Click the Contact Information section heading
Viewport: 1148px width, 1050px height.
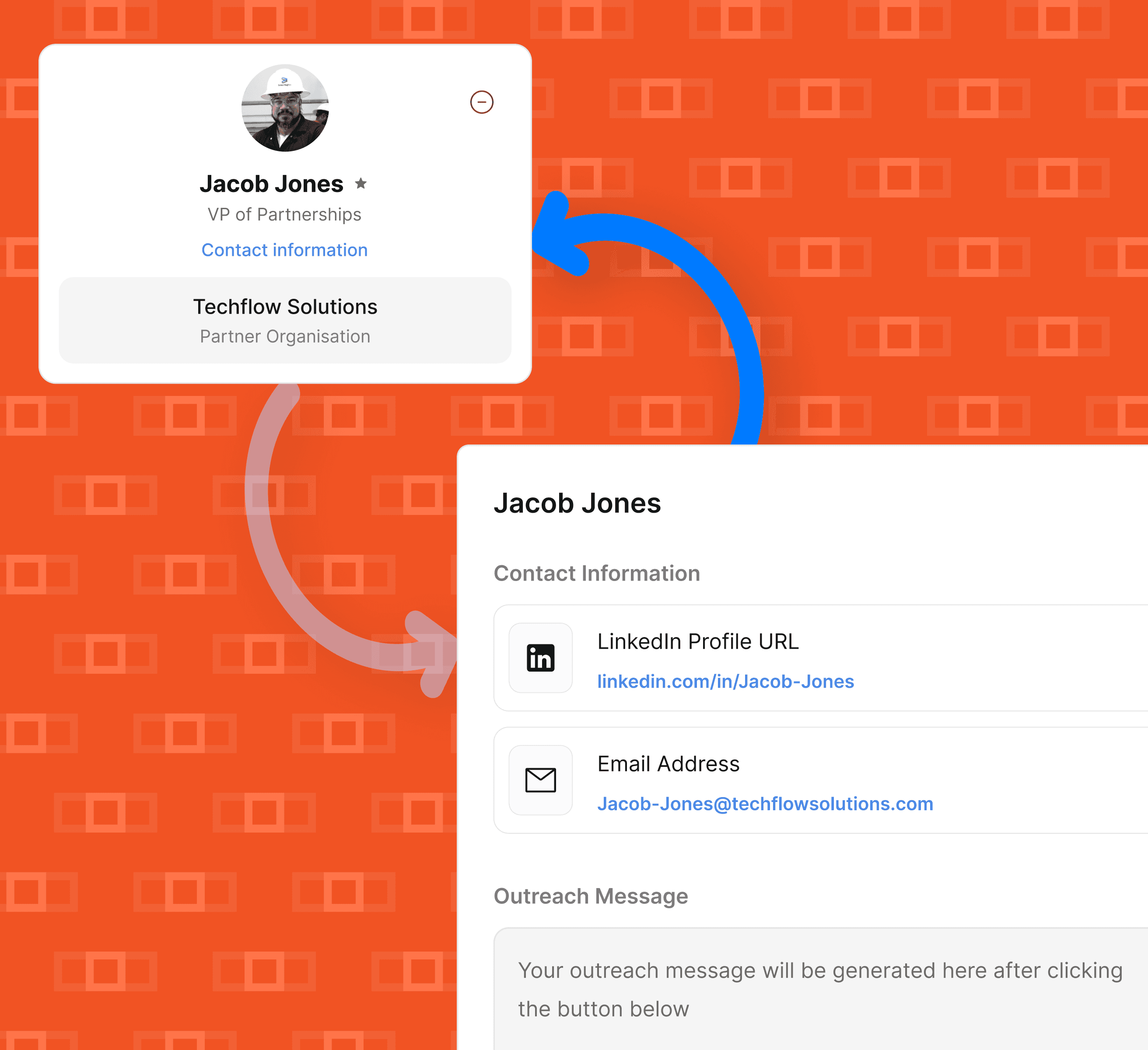tap(596, 574)
